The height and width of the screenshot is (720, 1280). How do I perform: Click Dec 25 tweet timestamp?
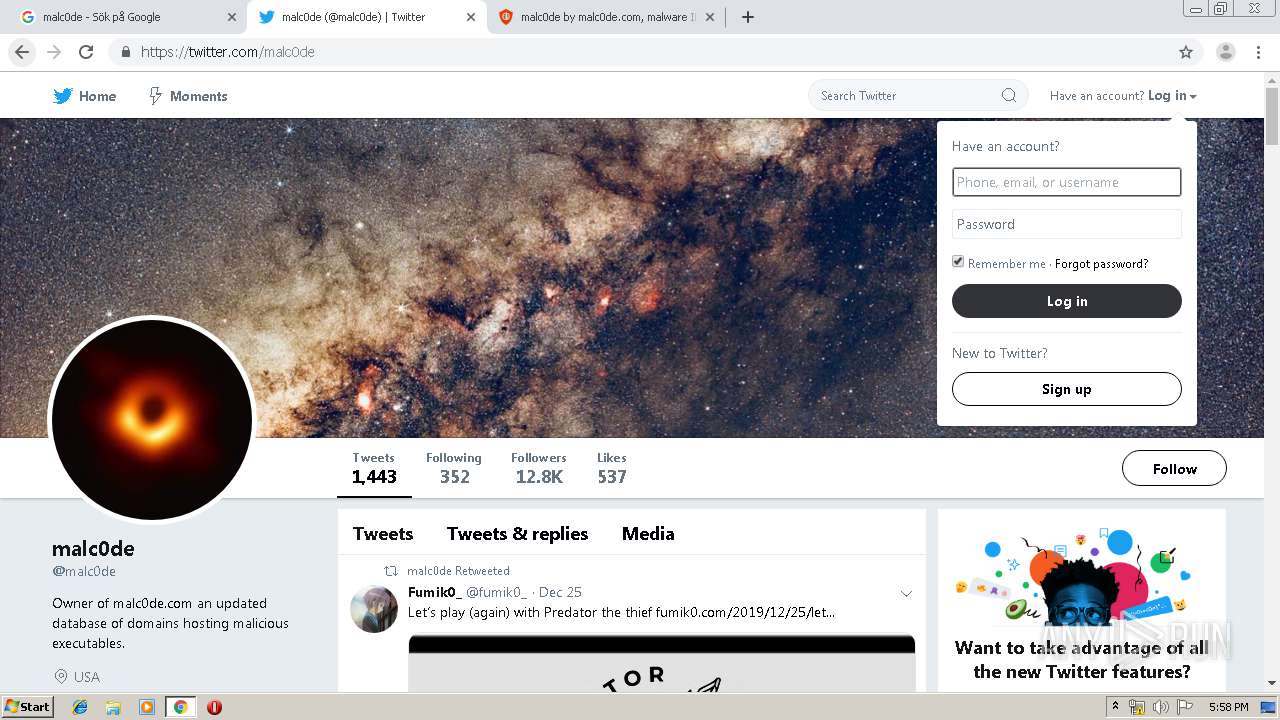pyautogui.click(x=560, y=593)
